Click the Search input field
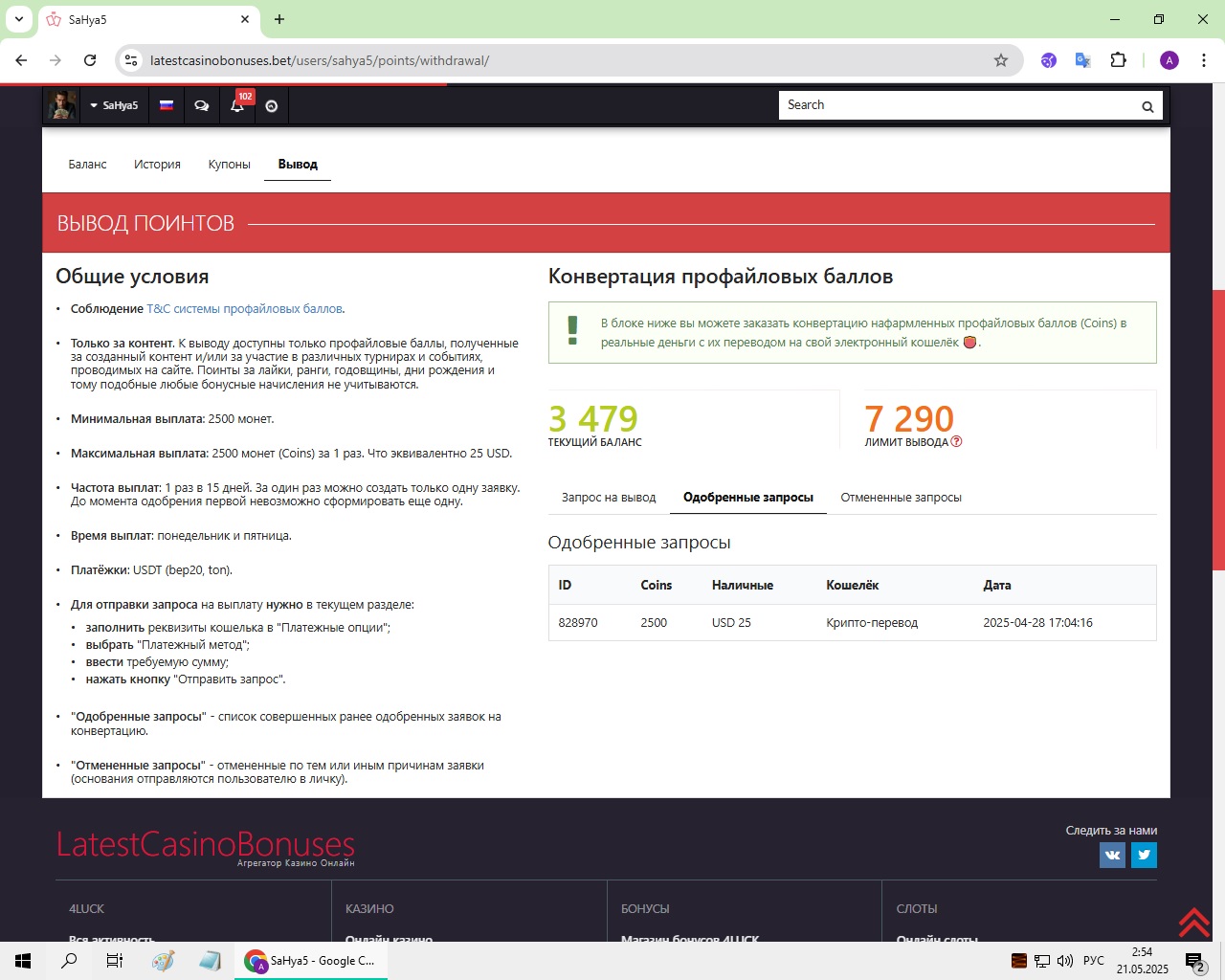 coord(957,105)
